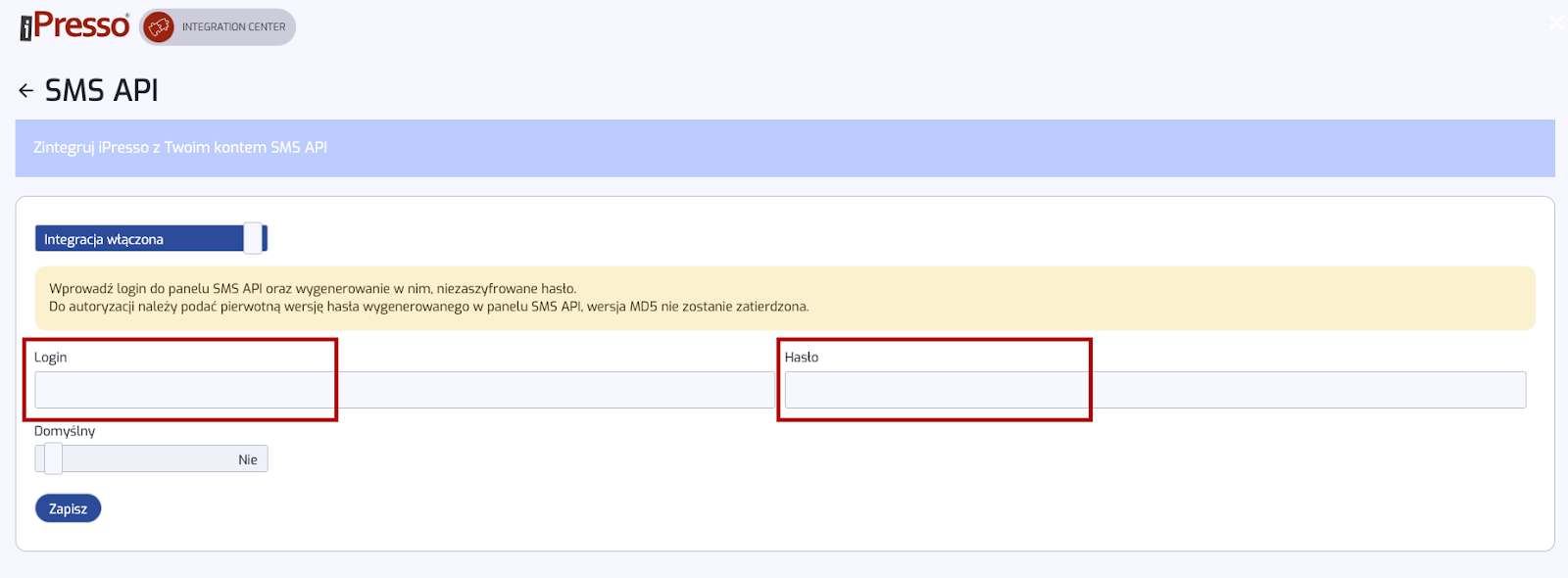Click the Domyślny label
Screen dimensions: 1568x578
coord(65,431)
